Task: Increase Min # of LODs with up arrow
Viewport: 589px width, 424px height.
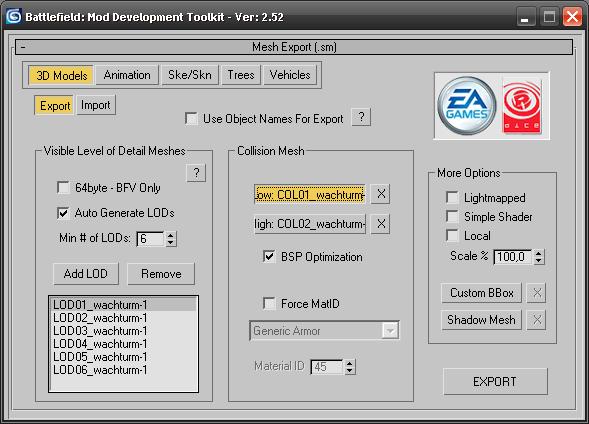Action: tap(171, 235)
